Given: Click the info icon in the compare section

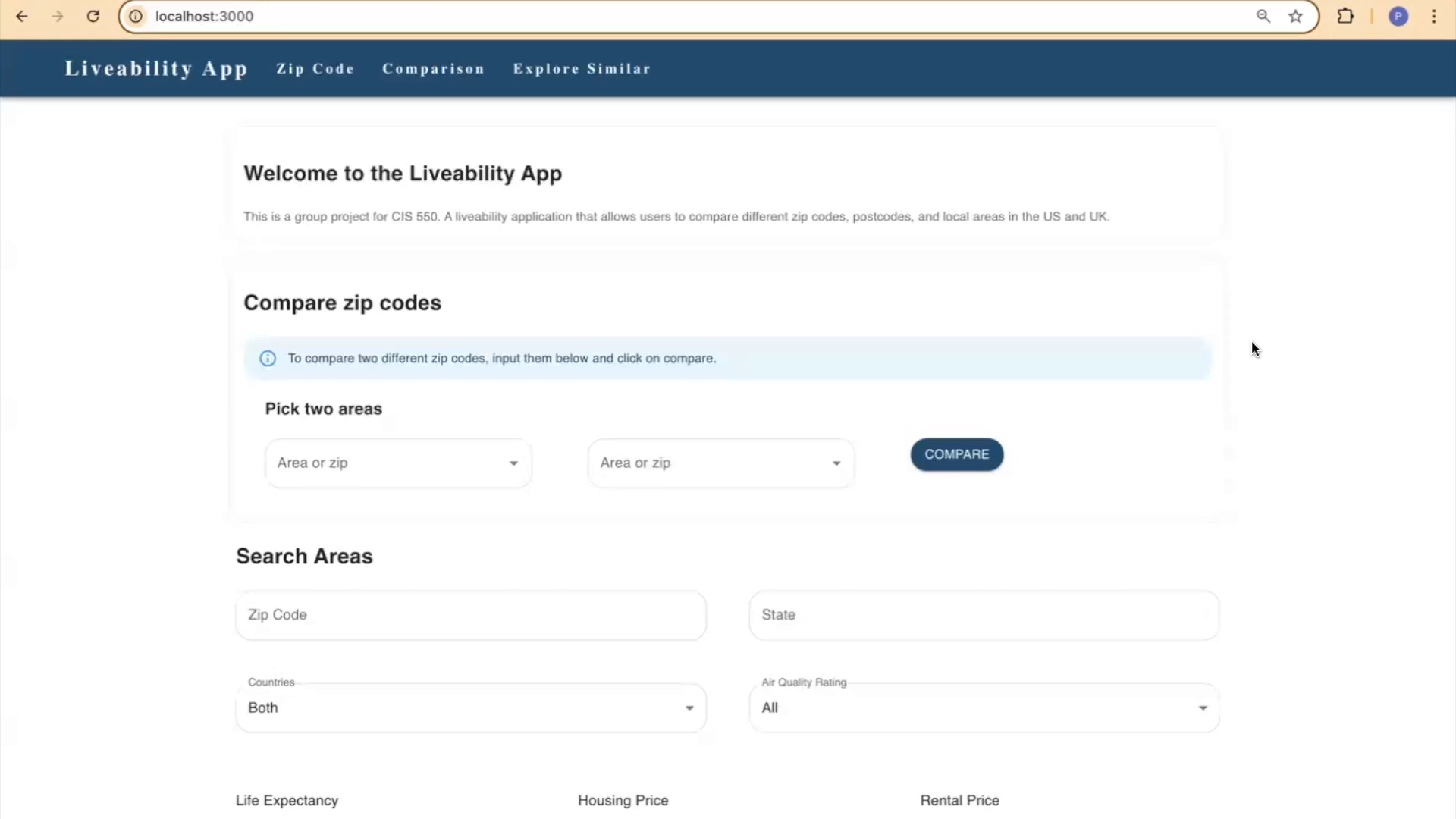Looking at the screenshot, I should [267, 358].
